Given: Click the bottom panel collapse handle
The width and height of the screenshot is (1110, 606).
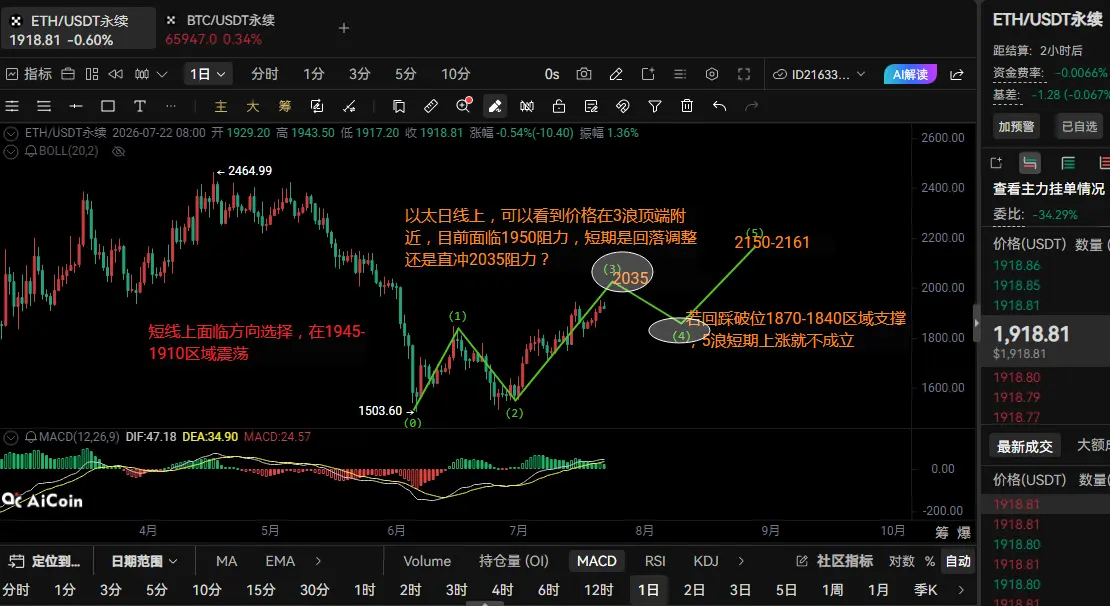Looking at the screenshot, I should pos(485,603).
